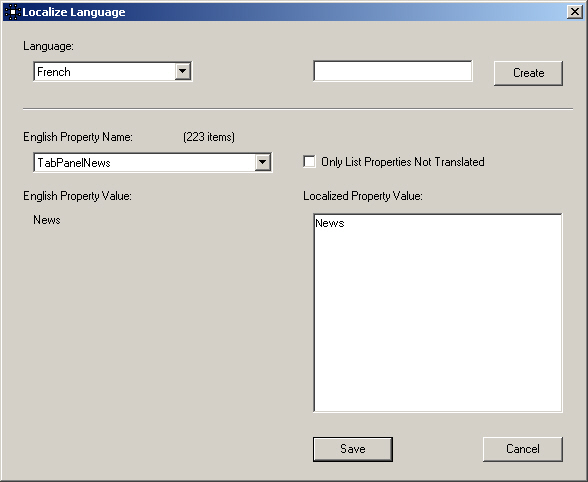Focus the new language name text field
Viewport: 588px width, 482px height.
point(393,71)
